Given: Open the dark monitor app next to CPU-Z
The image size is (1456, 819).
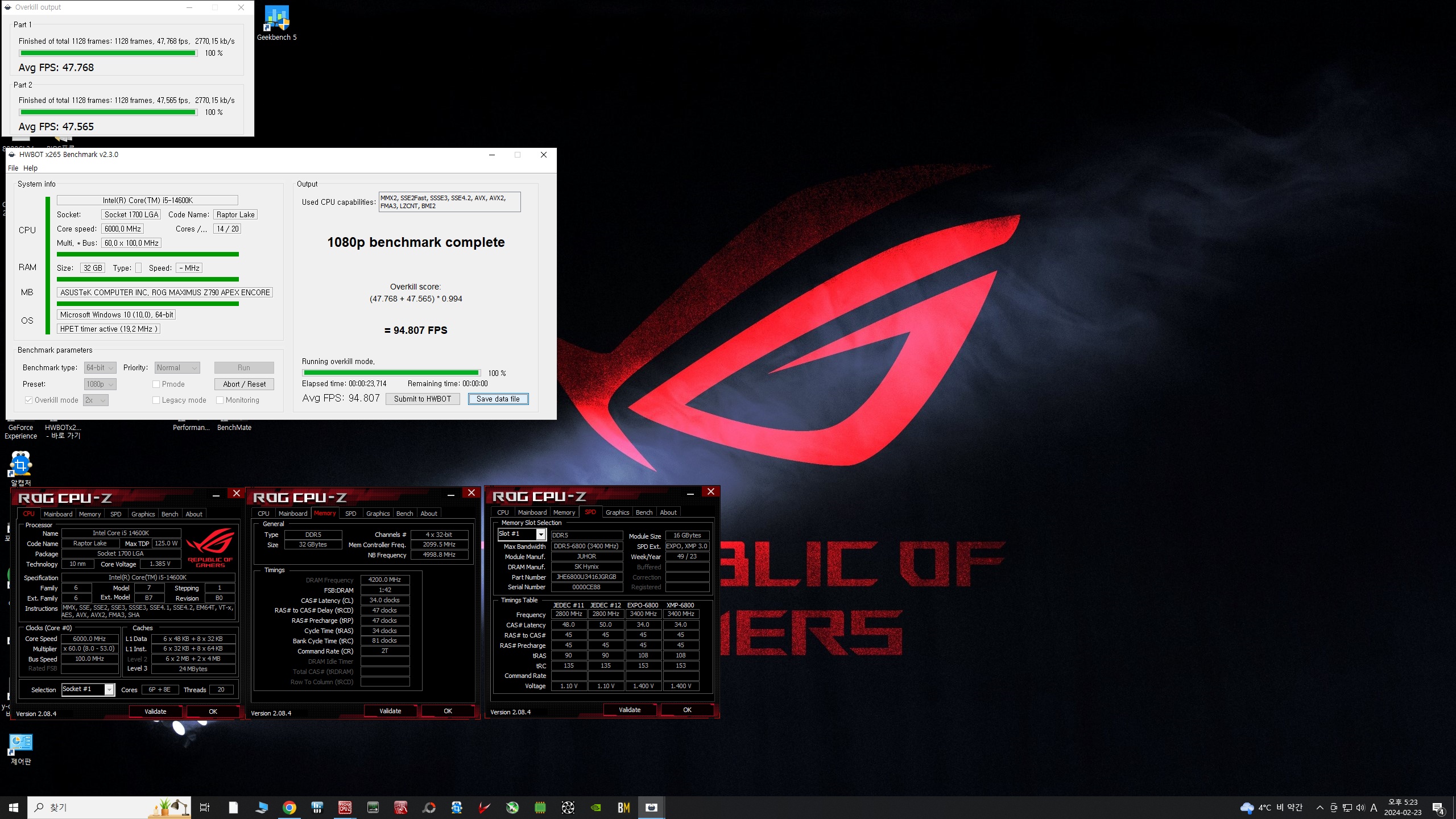Looking at the screenshot, I should [373, 808].
